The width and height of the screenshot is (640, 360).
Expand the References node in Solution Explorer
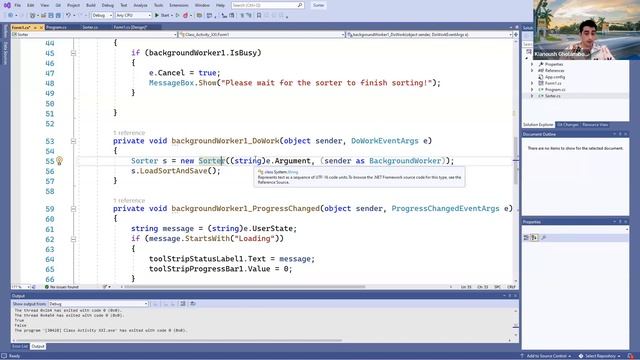tap(532, 71)
